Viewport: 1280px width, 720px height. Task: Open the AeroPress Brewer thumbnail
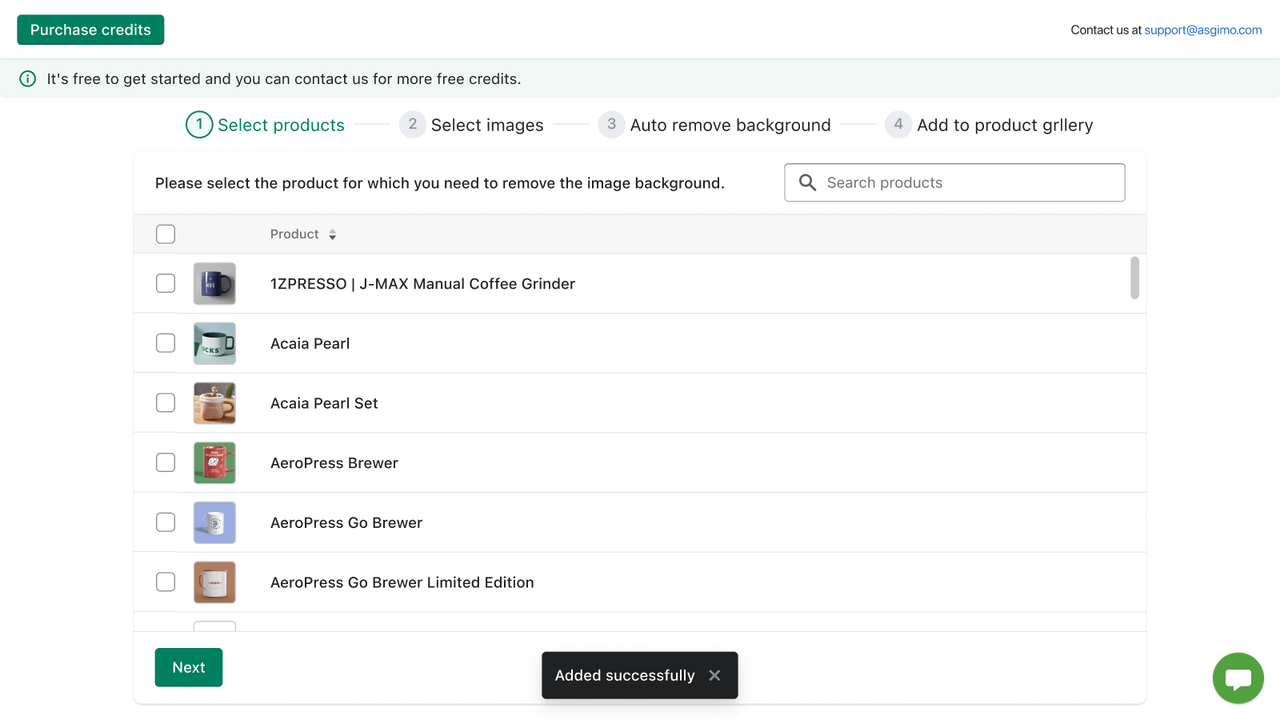(x=214, y=463)
